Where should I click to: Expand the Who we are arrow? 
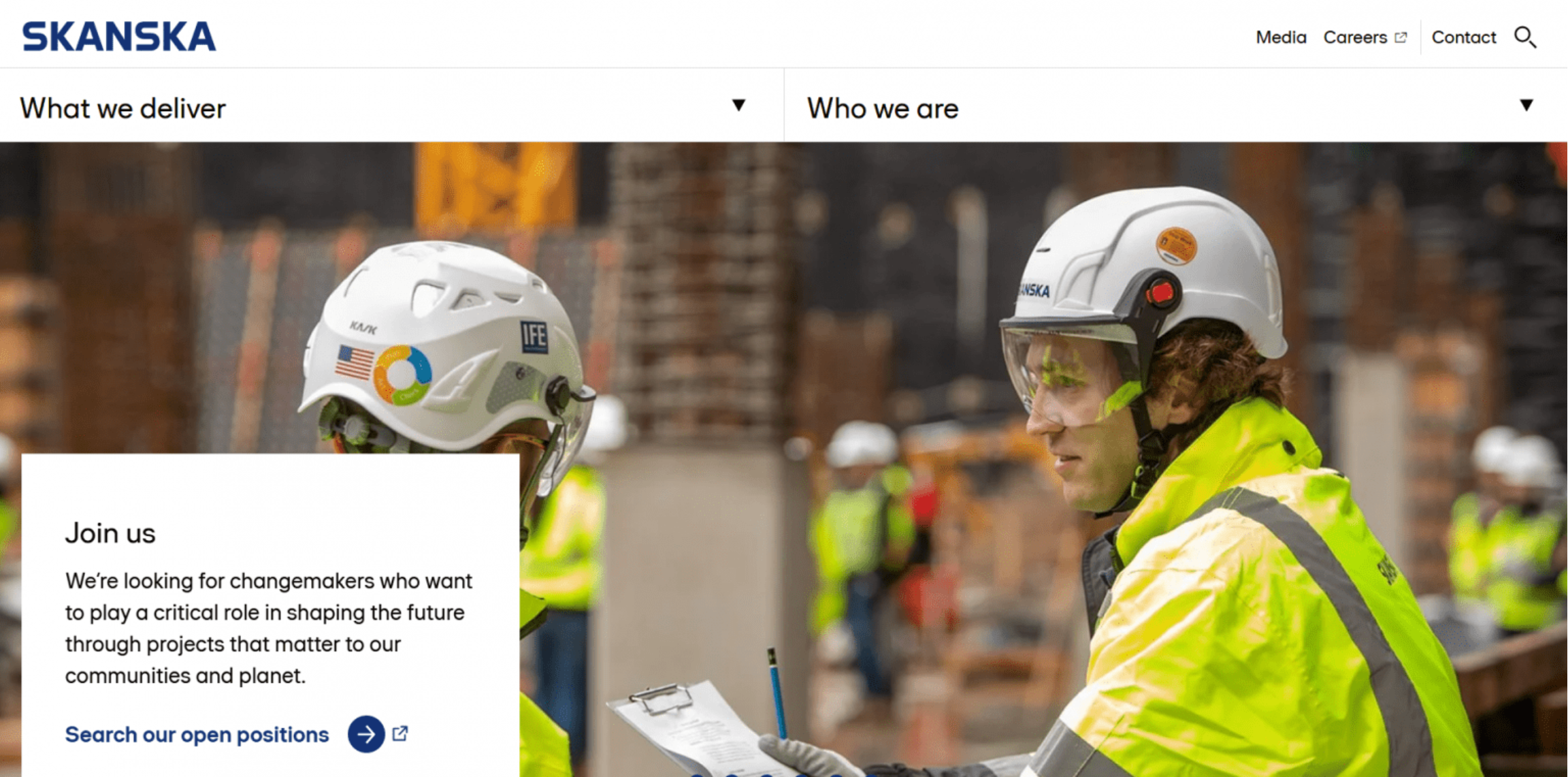tap(1526, 105)
